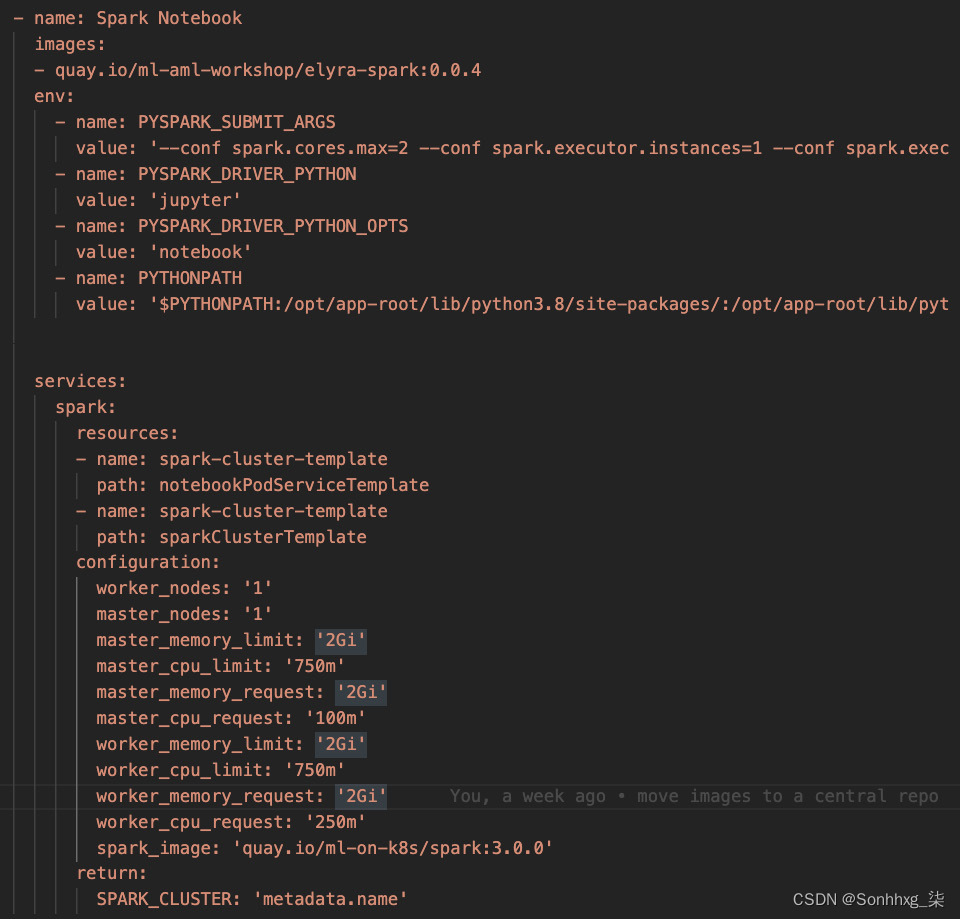
Task: Click the master_nodes line
Action: (x=184, y=614)
